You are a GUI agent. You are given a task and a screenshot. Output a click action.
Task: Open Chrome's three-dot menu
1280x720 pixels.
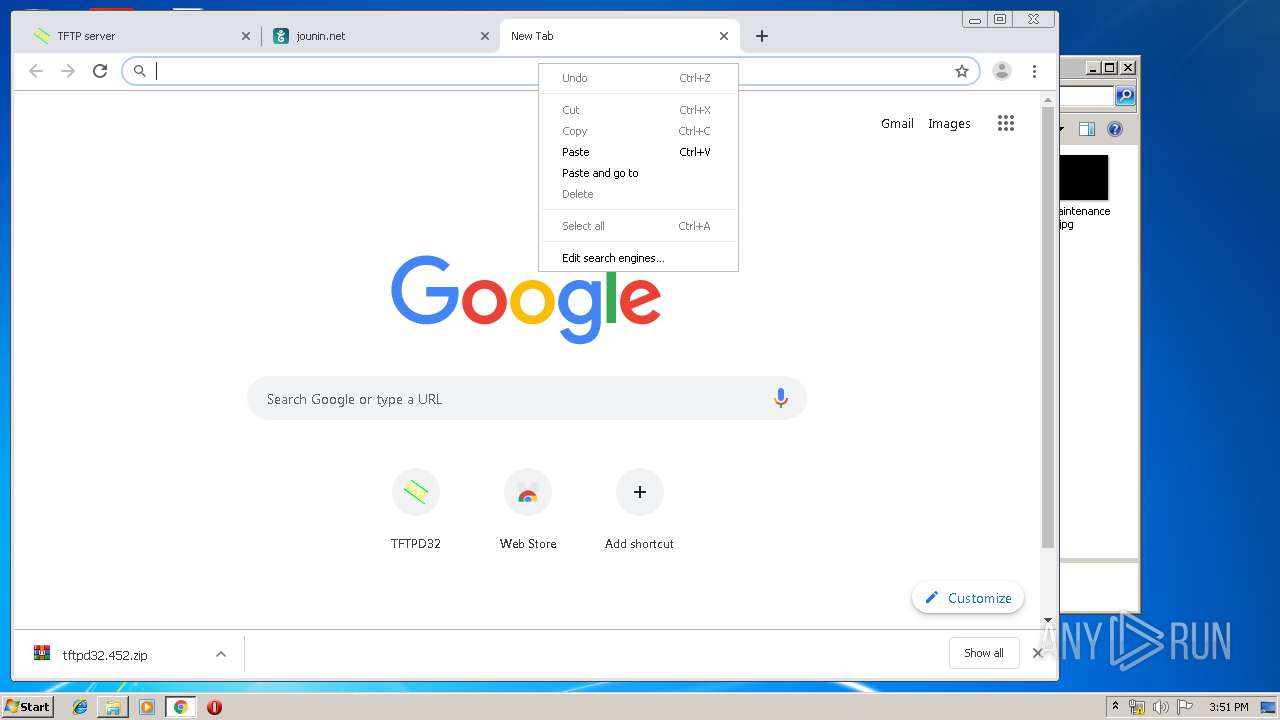(1034, 71)
